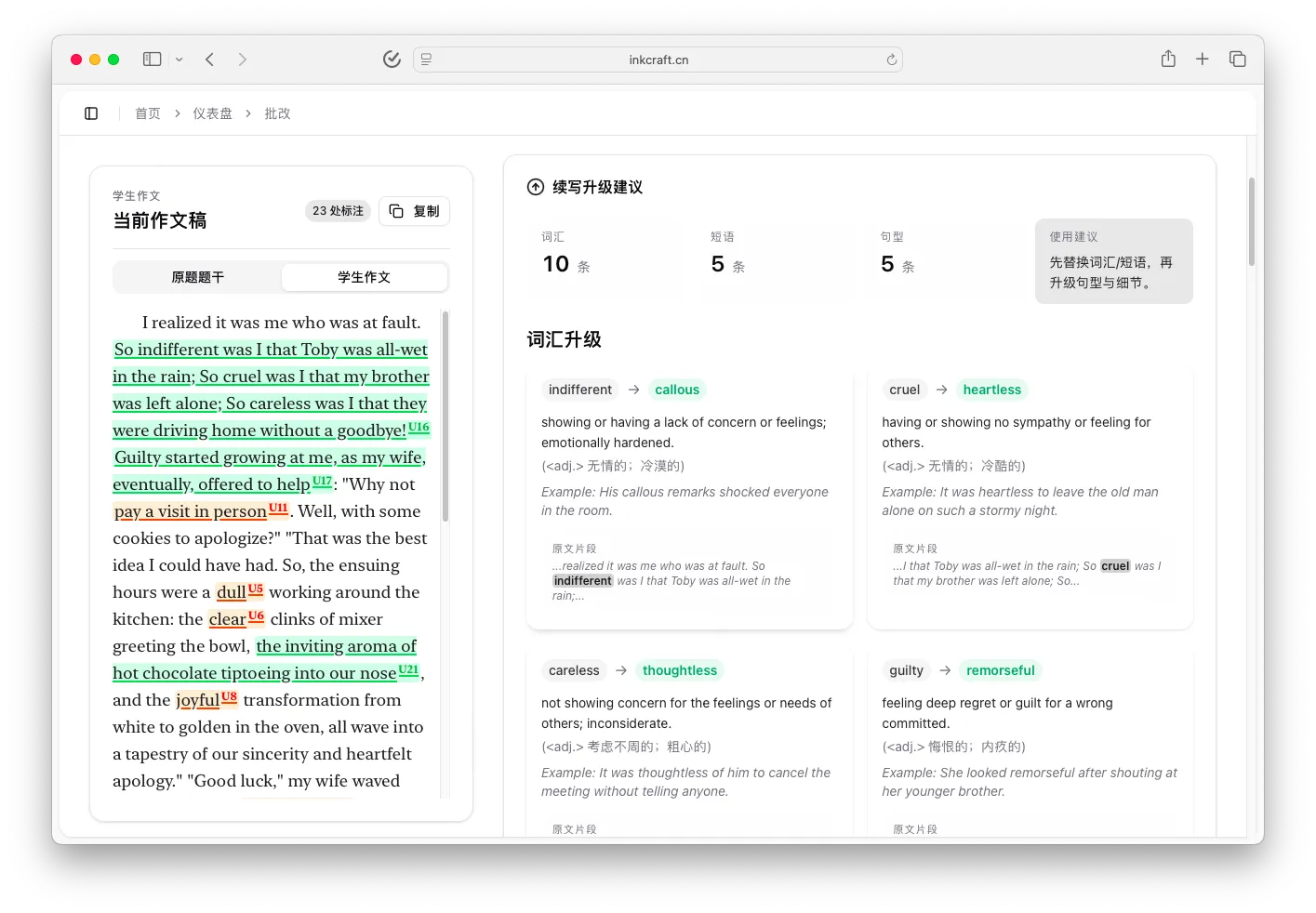Go back using the back arrow
Viewport: 1316px width, 913px height.
209,59
